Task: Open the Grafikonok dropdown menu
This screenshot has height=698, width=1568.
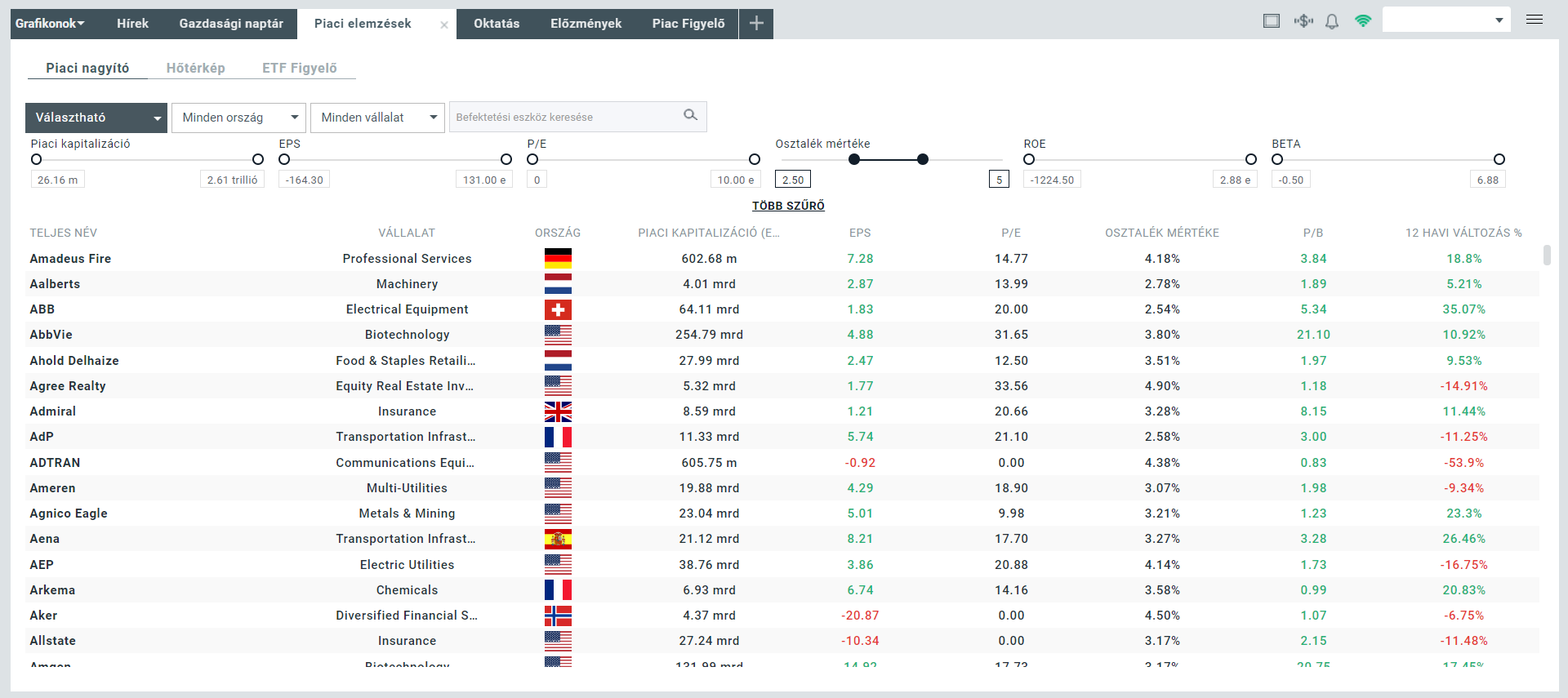Action: [50, 24]
